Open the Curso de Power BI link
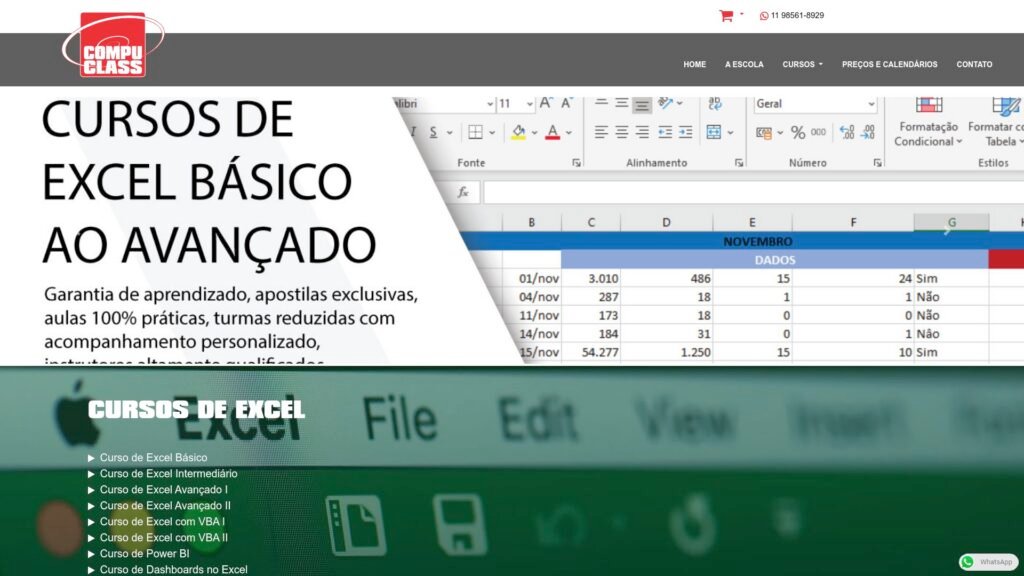 (x=145, y=554)
